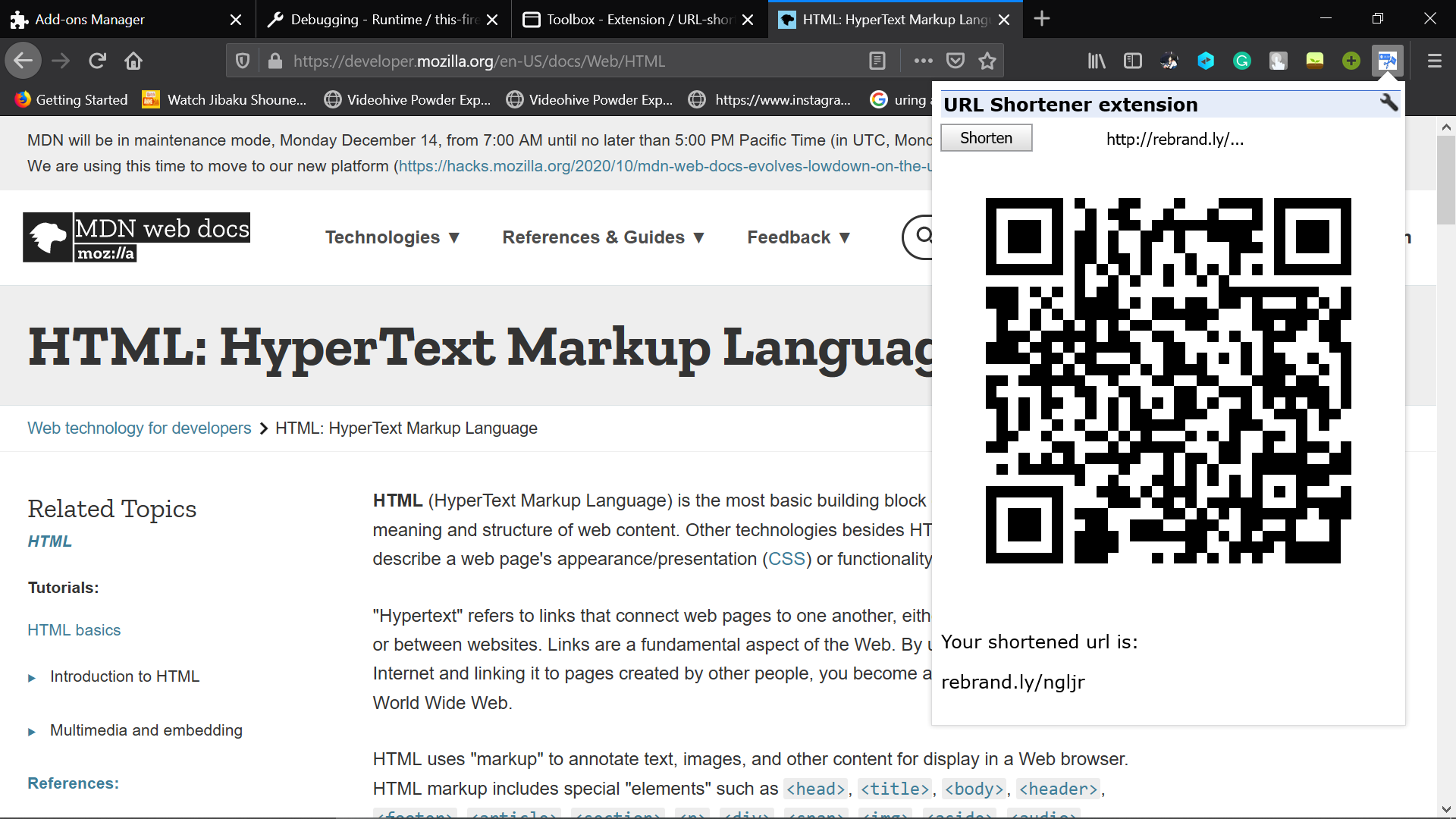Click the green plus extension icon
Viewport: 1456px width, 819px height.
click(x=1351, y=61)
